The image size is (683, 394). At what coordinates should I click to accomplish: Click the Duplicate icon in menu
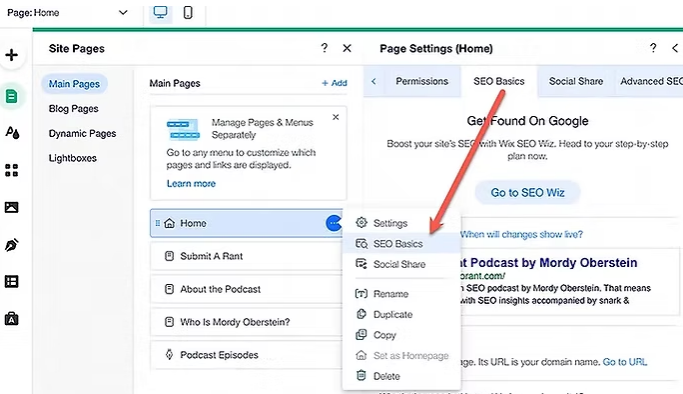[x=361, y=314]
